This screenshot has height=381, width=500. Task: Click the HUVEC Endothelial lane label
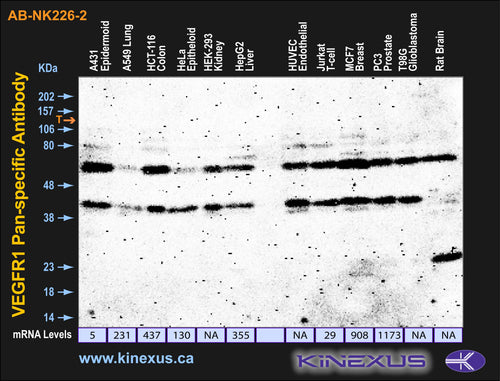coord(298,46)
